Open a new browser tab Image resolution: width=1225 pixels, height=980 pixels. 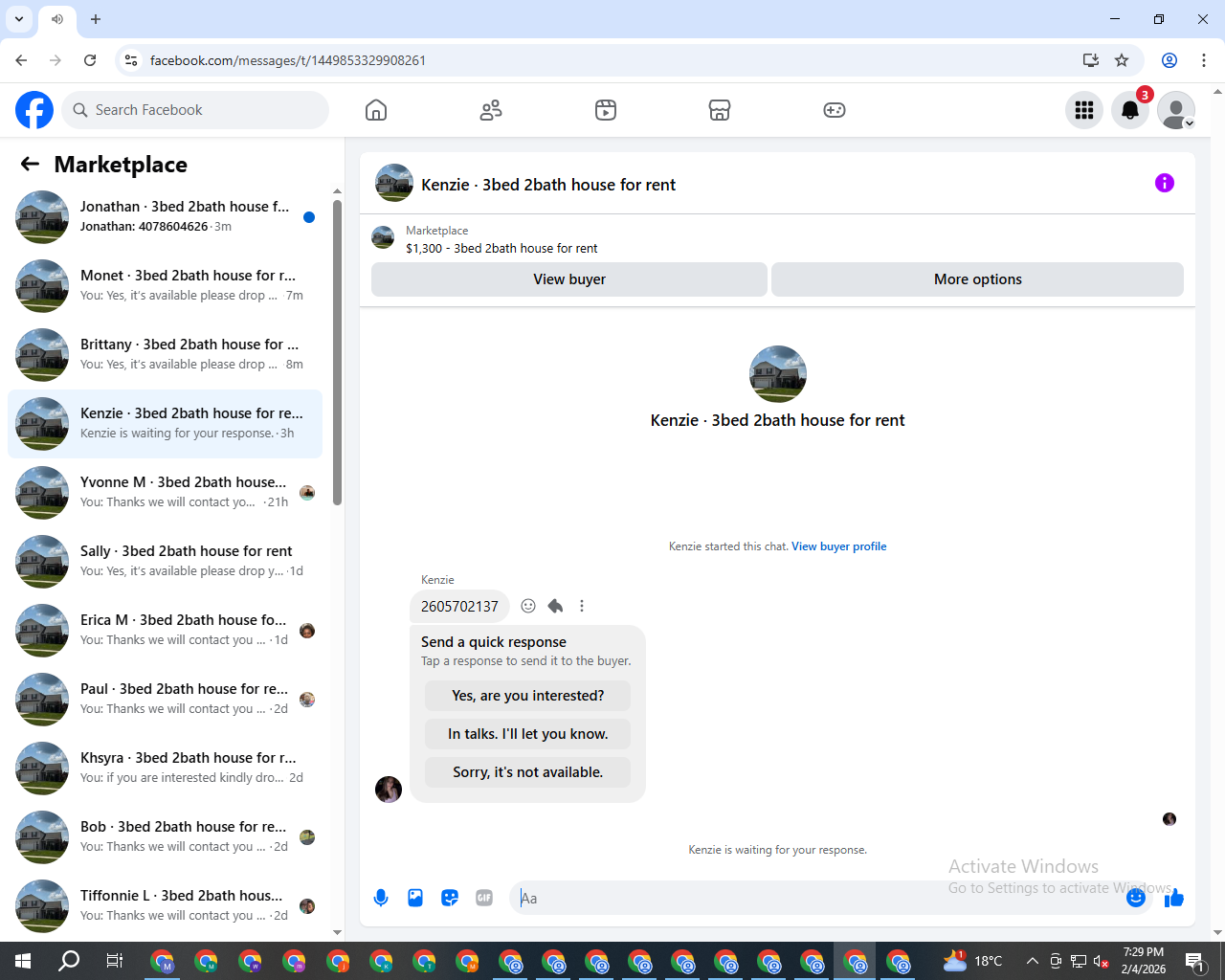coord(96,19)
